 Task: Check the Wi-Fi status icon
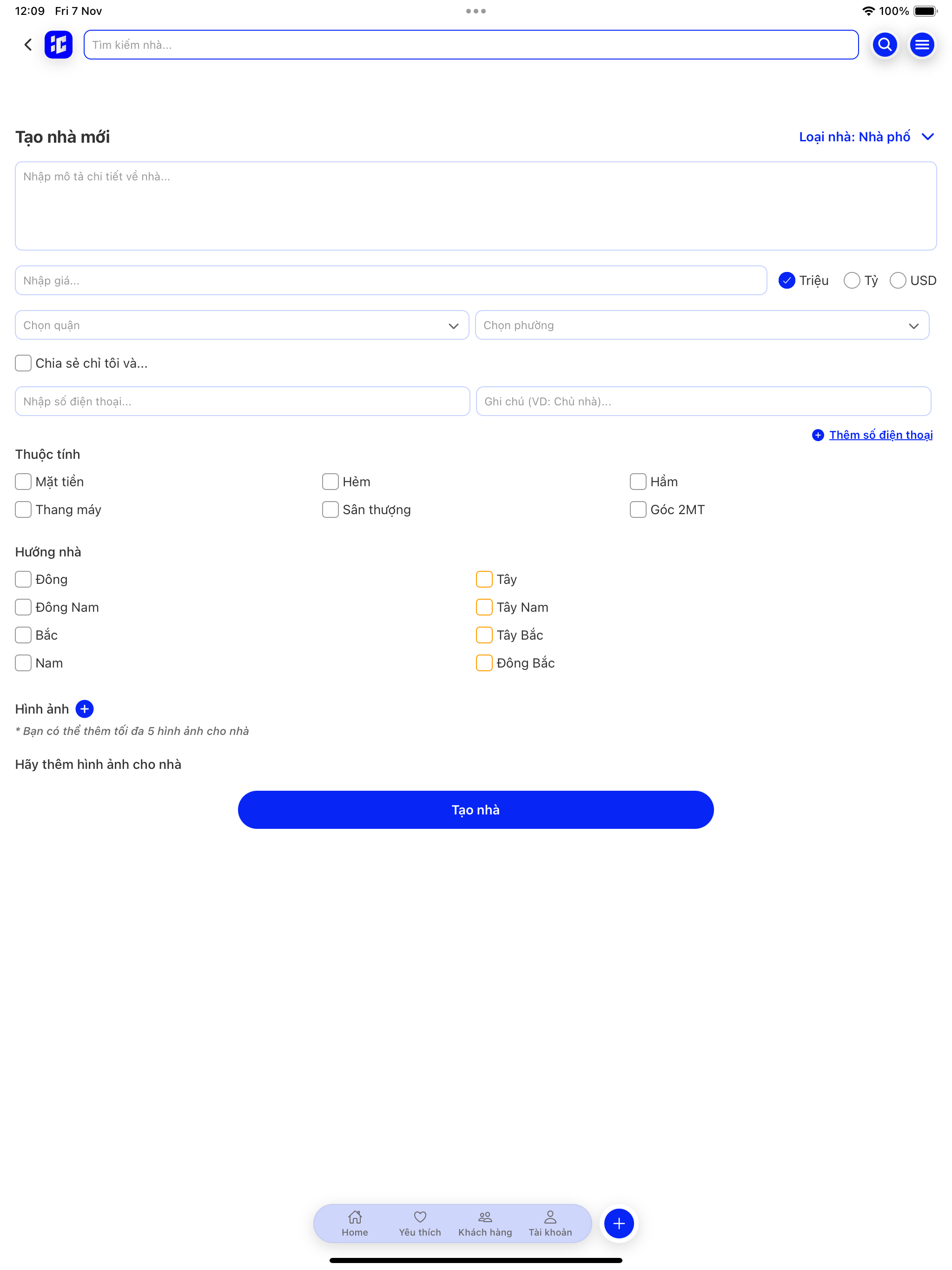[x=868, y=11]
